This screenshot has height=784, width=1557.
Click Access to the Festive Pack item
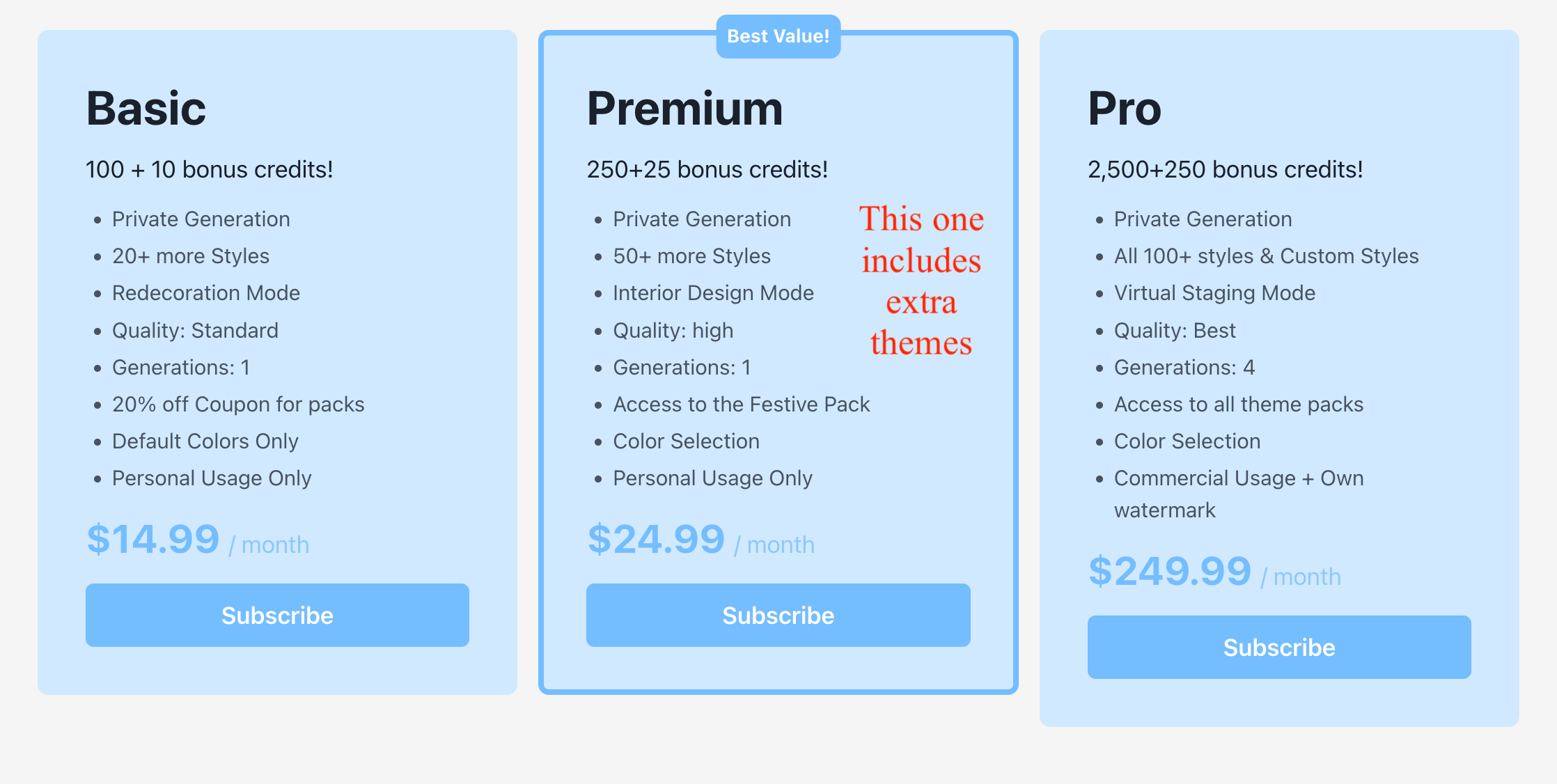[x=742, y=405]
